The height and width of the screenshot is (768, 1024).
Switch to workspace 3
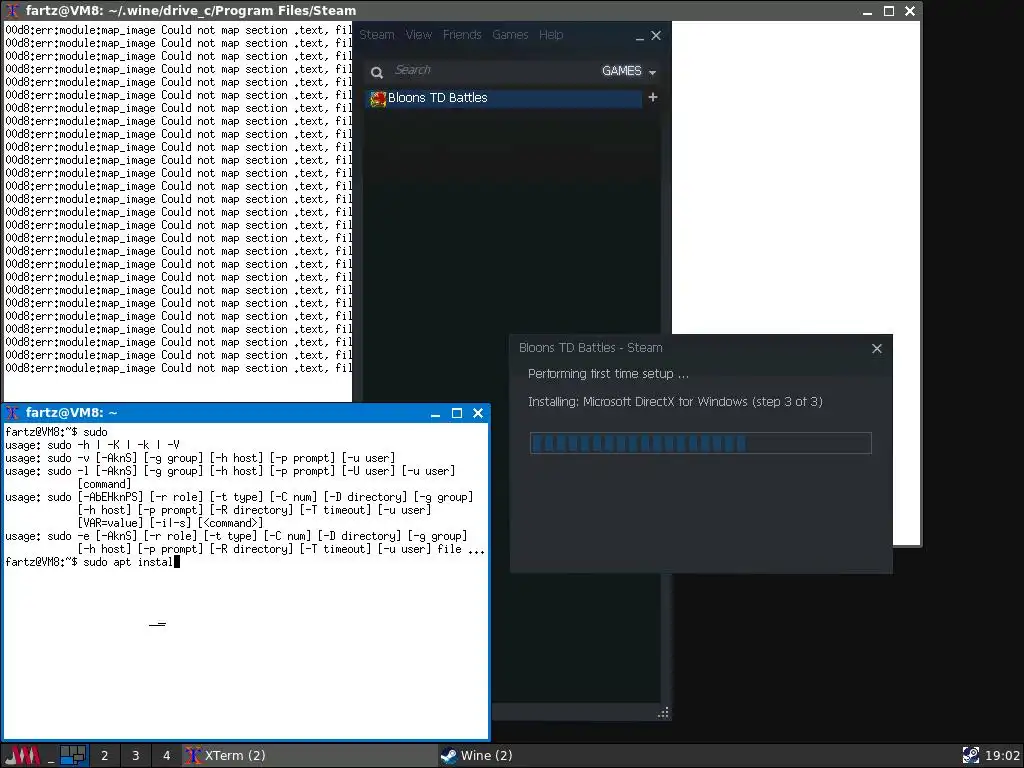coord(136,756)
